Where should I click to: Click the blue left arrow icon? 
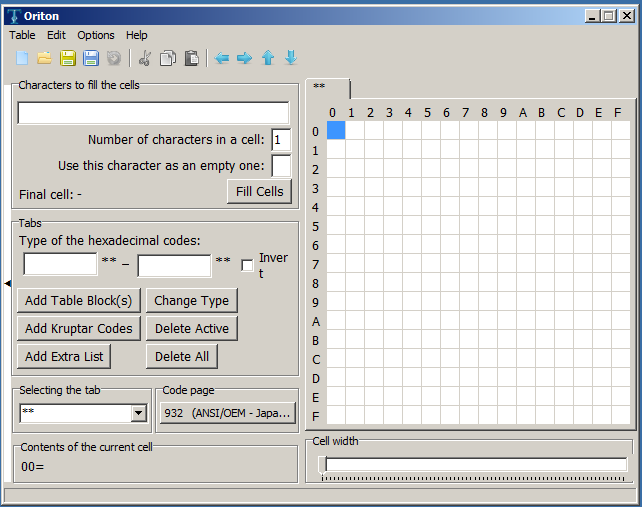(222, 58)
